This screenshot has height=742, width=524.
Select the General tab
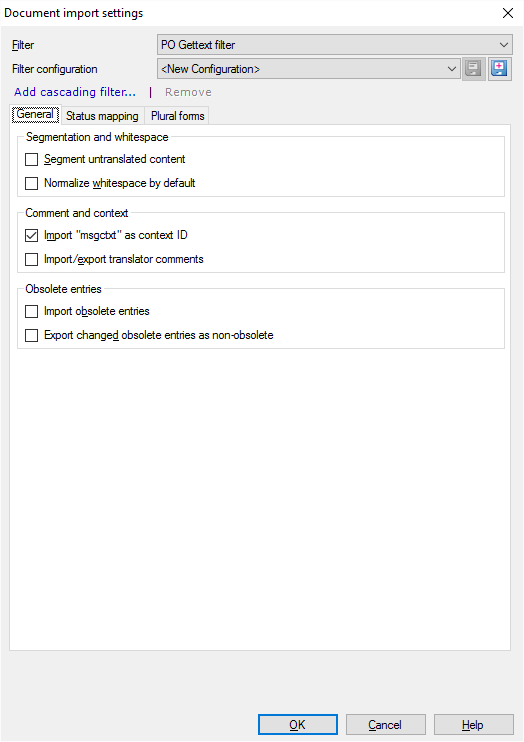pos(36,115)
